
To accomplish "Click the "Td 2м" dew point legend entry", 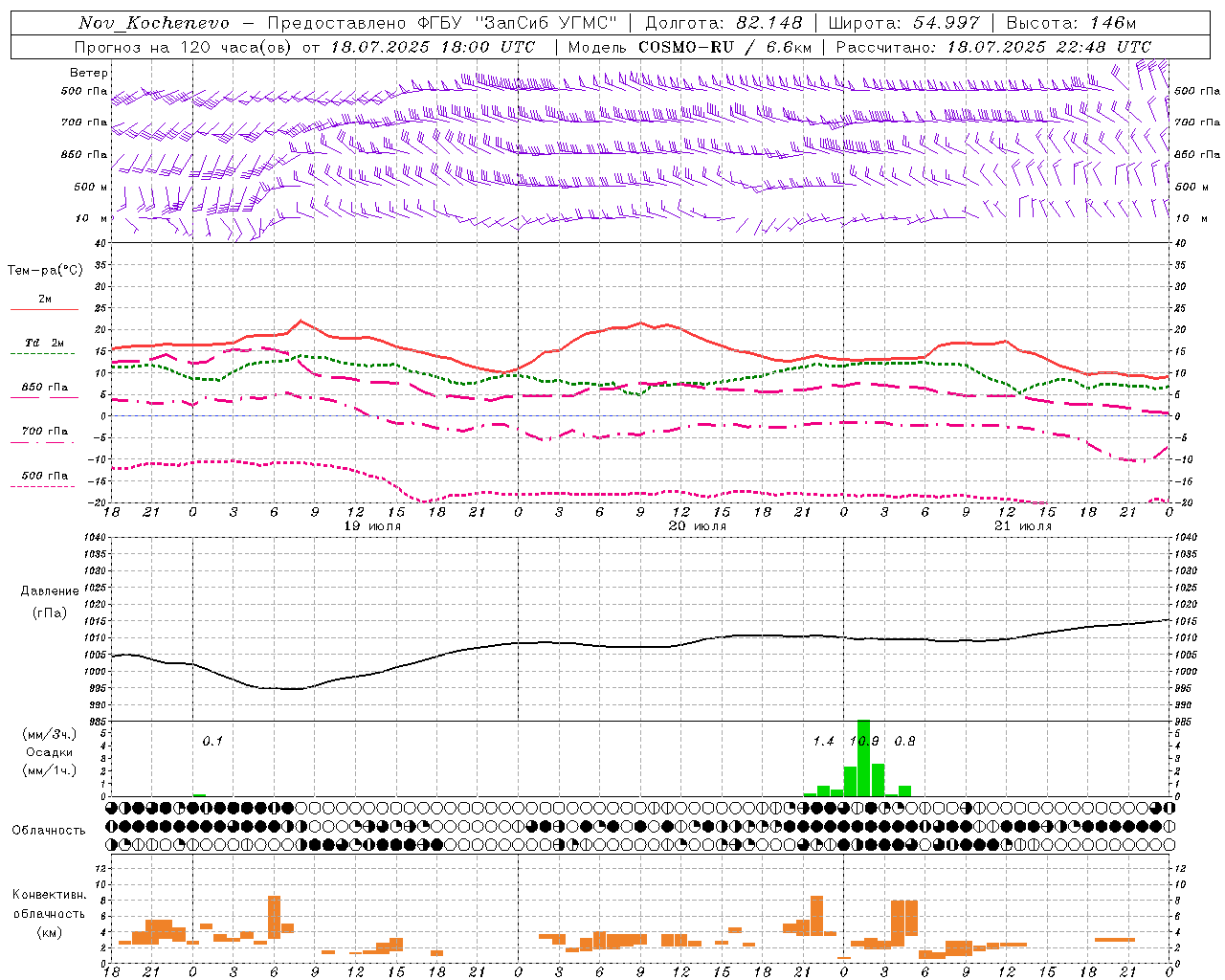I will tap(44, 343).
